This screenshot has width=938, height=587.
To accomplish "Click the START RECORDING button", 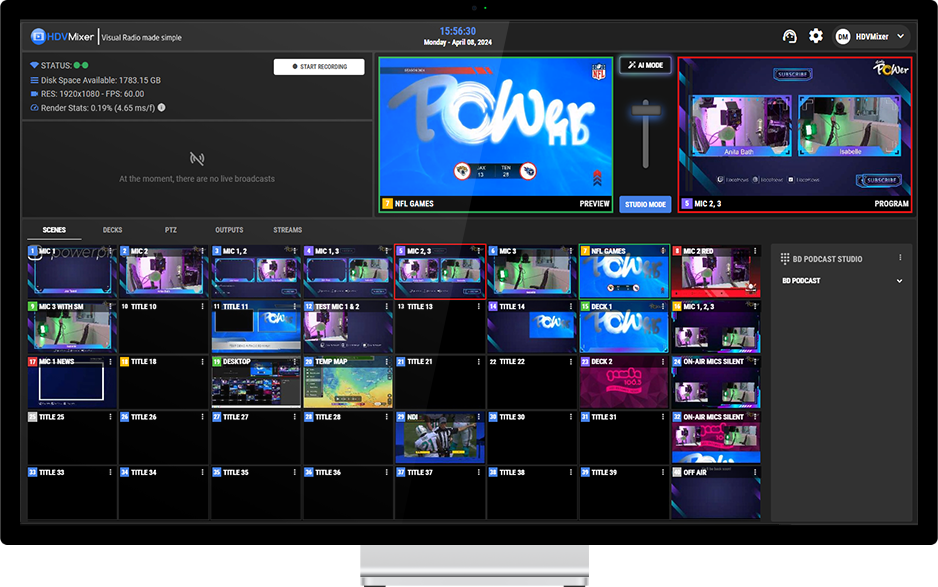I will [x=320, y=66].
